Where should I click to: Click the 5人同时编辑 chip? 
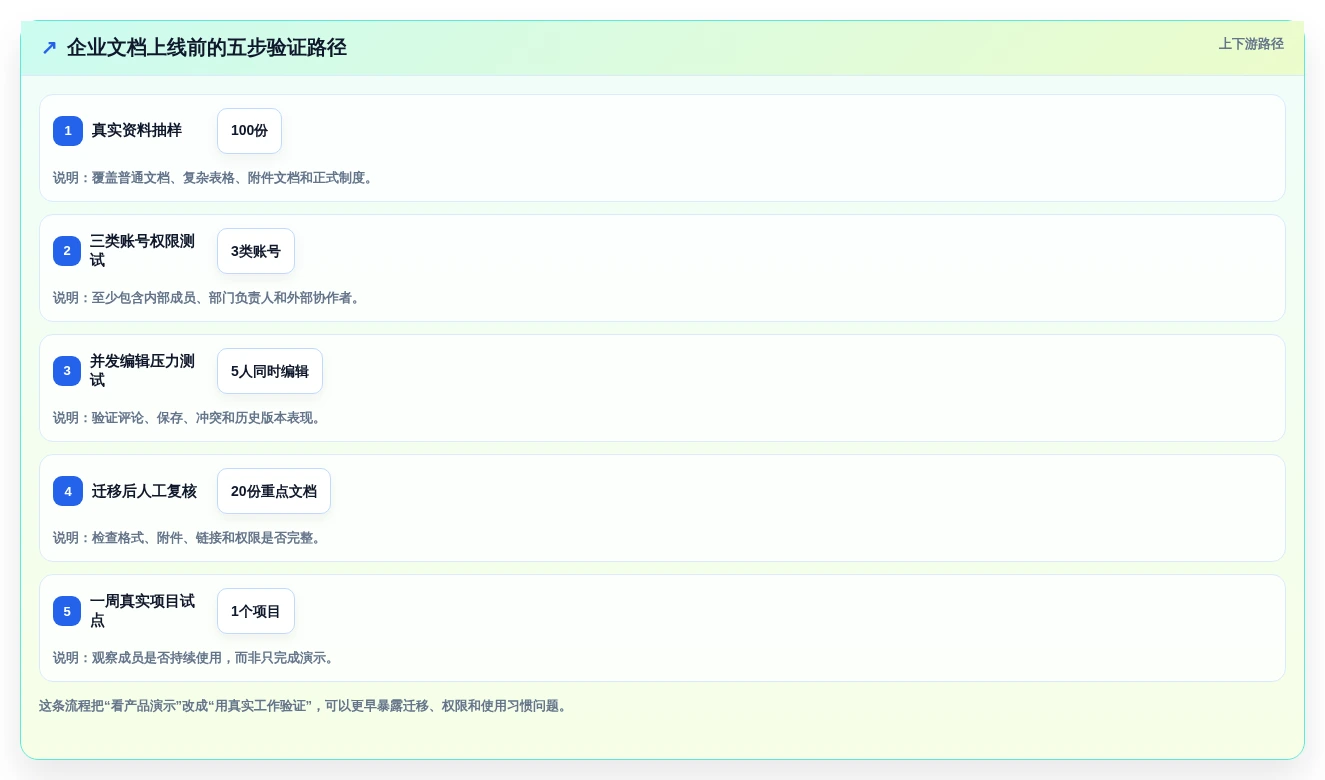click(x=270, y=371)
